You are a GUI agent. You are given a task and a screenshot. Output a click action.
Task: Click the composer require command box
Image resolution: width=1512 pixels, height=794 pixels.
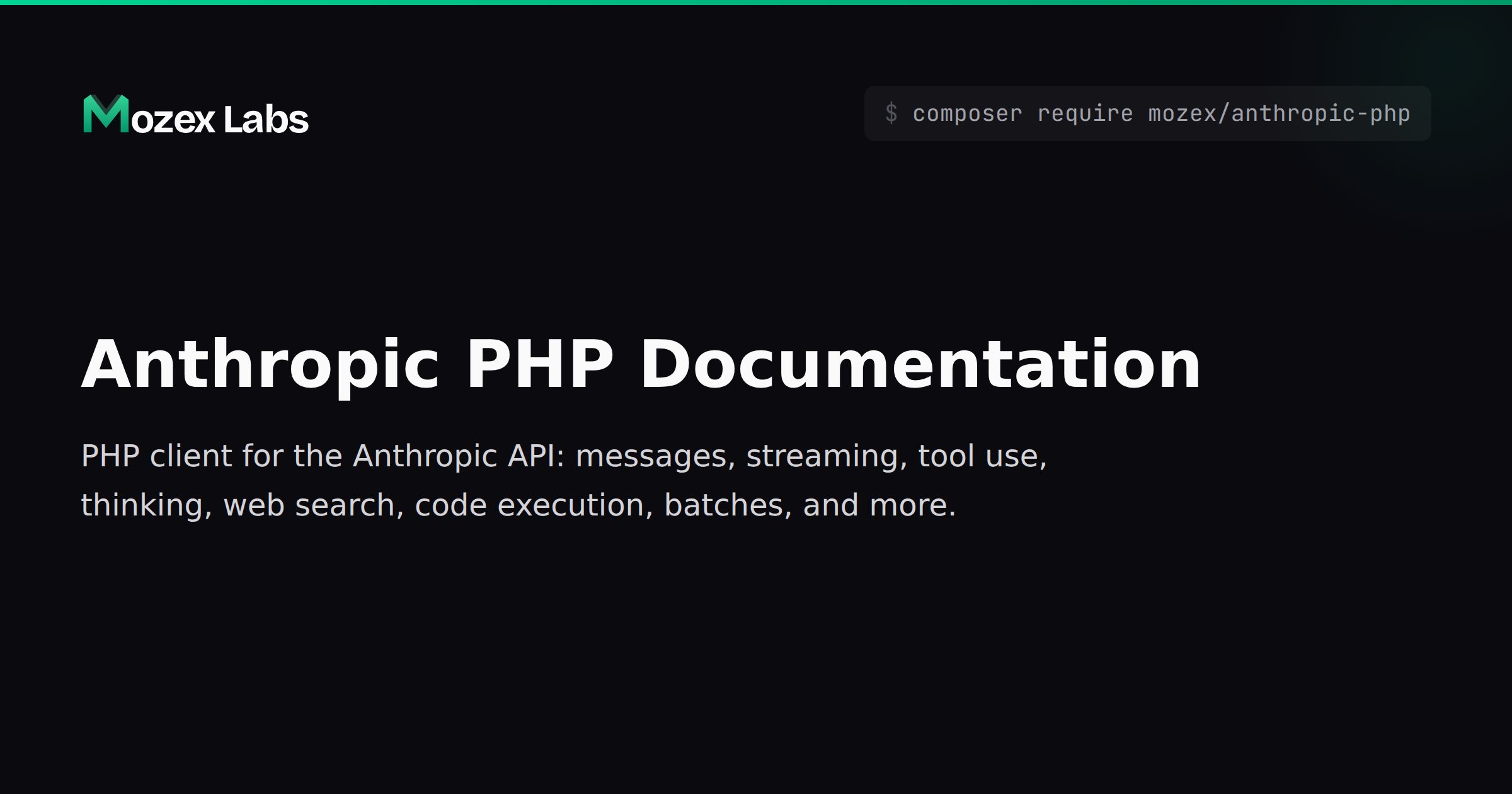1147,113
